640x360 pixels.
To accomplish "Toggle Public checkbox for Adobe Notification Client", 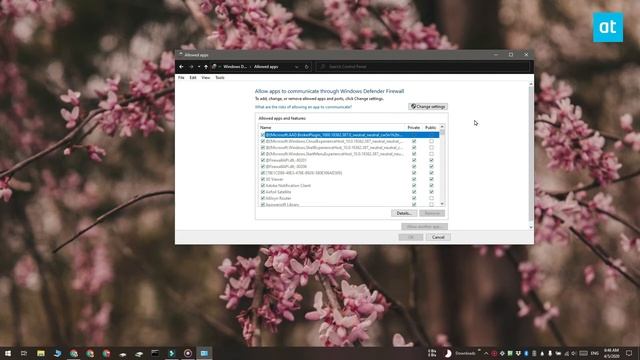I will click(431, 185).
